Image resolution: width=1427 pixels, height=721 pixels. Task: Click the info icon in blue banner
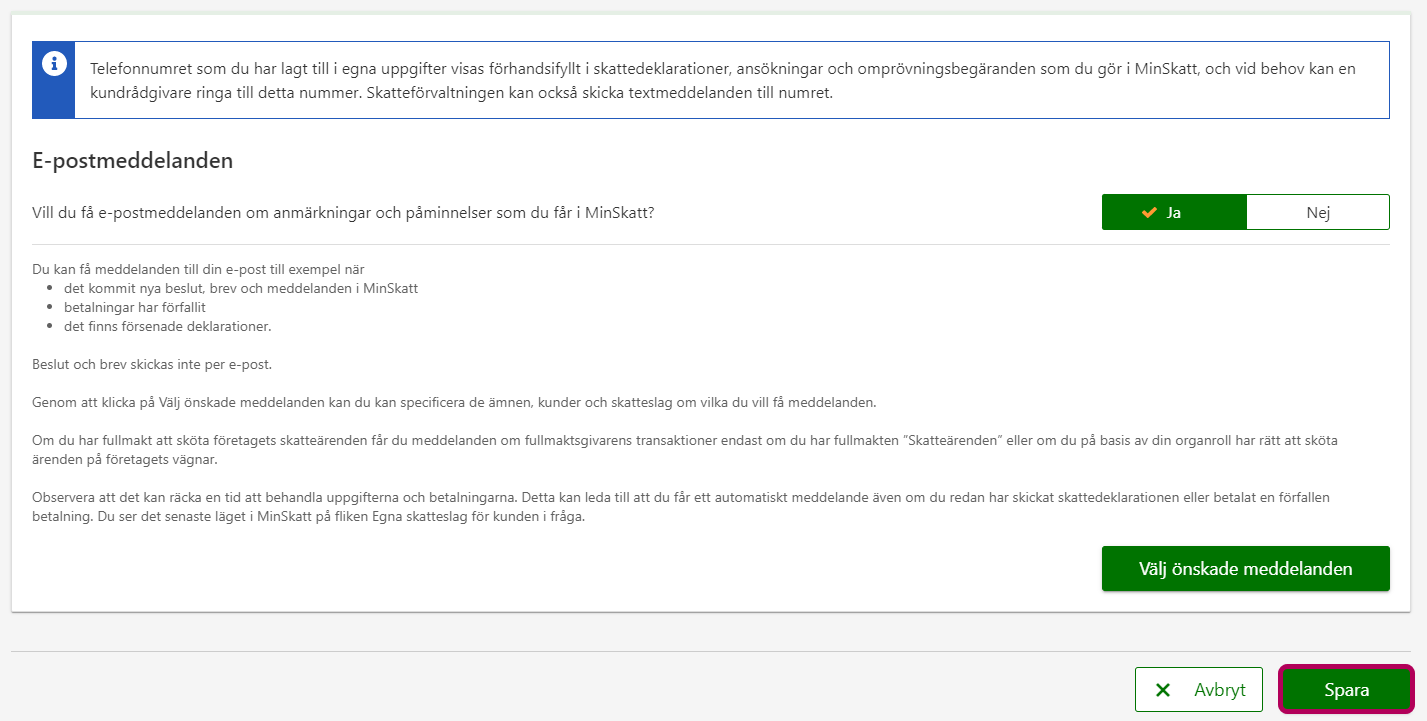pyautogui.click(x=53, y=64)
